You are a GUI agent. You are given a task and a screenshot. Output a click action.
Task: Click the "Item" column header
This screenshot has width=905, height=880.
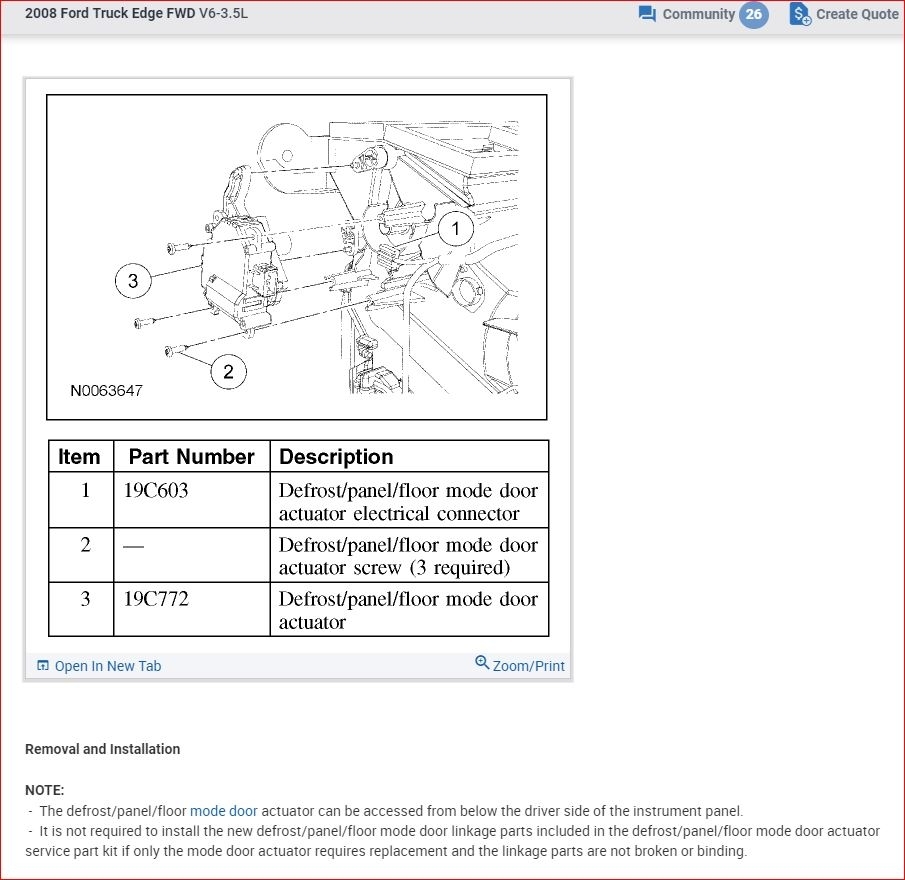[x=81, y=456]
